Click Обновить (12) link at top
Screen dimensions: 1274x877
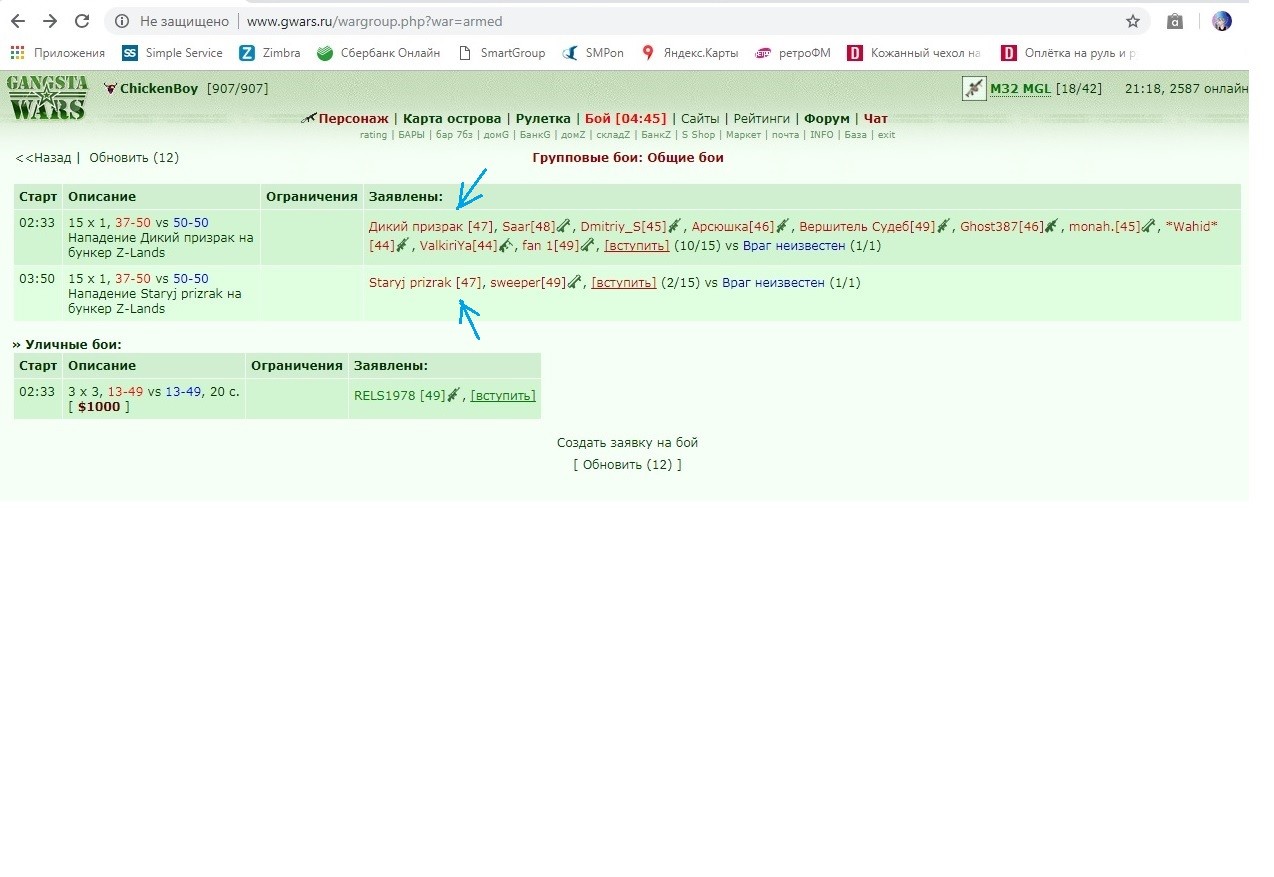(134, 158)
